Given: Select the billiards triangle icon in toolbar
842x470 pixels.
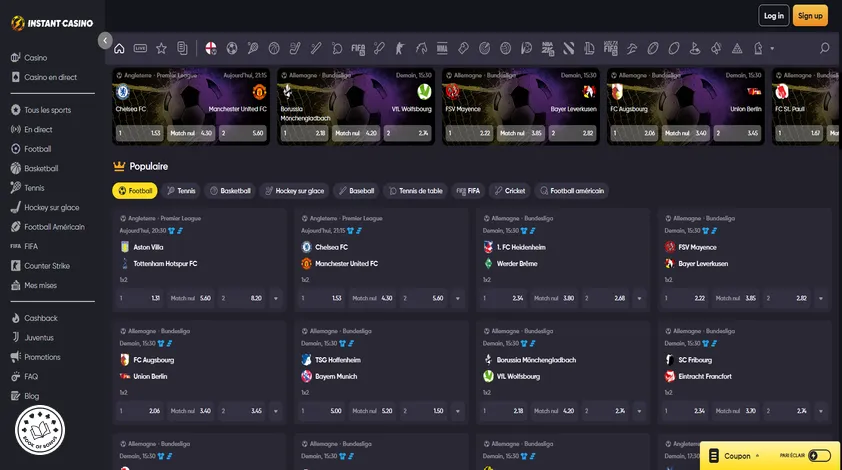Looking at the screenshot, I should [x=737, y=49].
